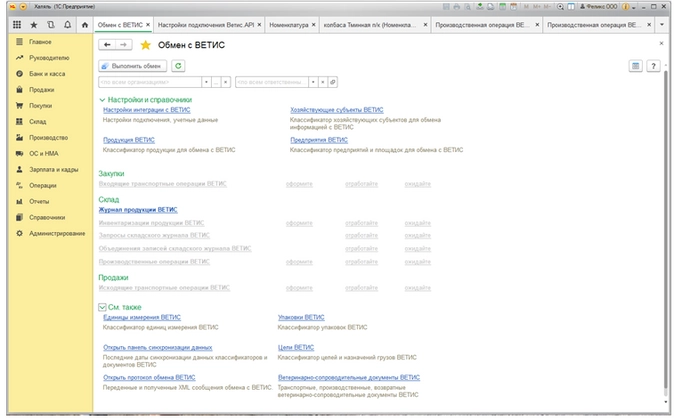
Task: Click Выполнить обмен button
Action: coord(133,66)
